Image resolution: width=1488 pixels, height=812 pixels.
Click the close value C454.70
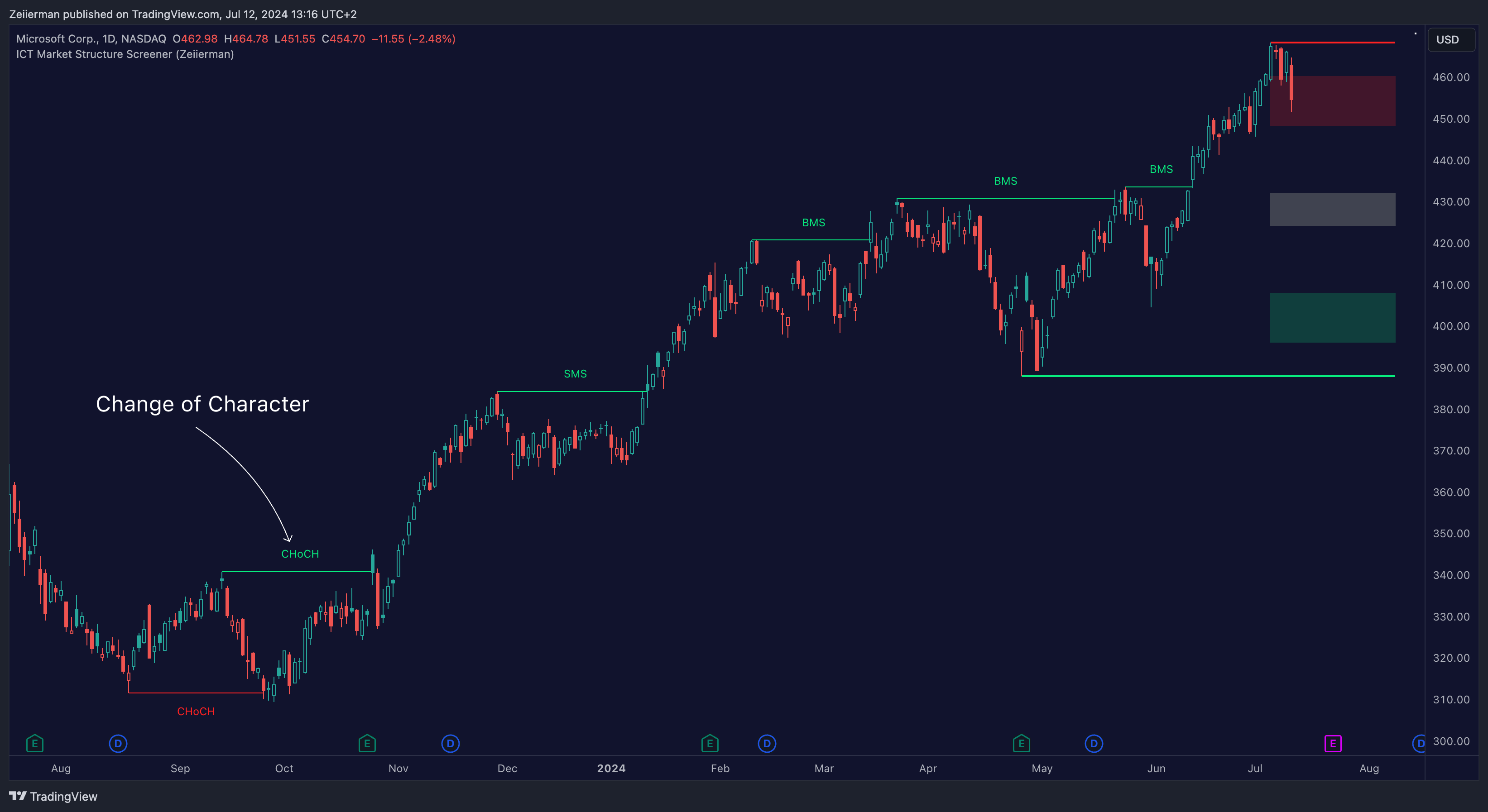343,38
